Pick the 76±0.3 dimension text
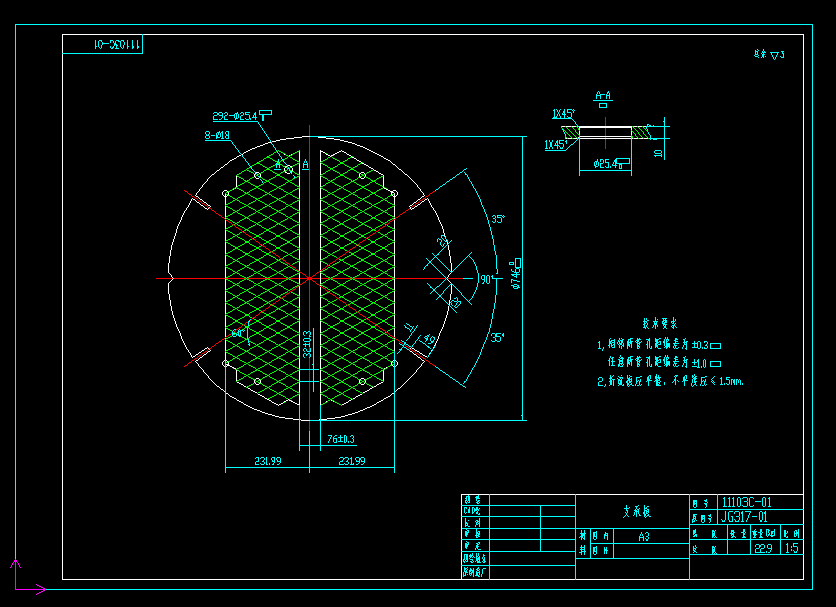The image size is (836, 607). tap(341, 439)
